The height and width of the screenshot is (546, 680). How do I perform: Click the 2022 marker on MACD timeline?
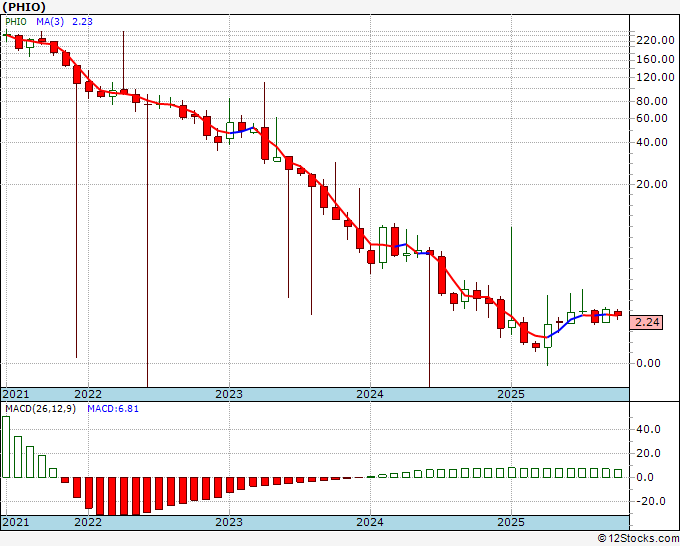(88, 522)
